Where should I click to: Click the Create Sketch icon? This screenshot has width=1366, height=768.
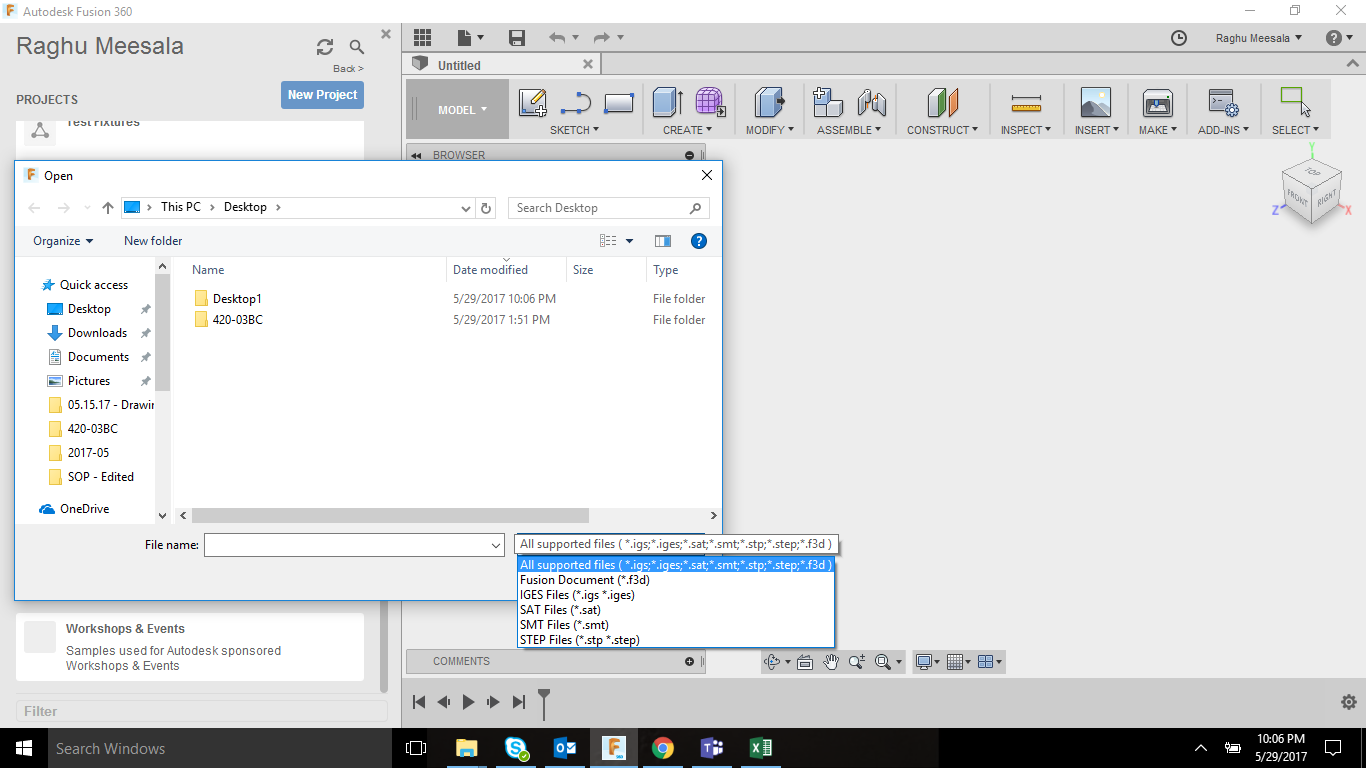533,102
